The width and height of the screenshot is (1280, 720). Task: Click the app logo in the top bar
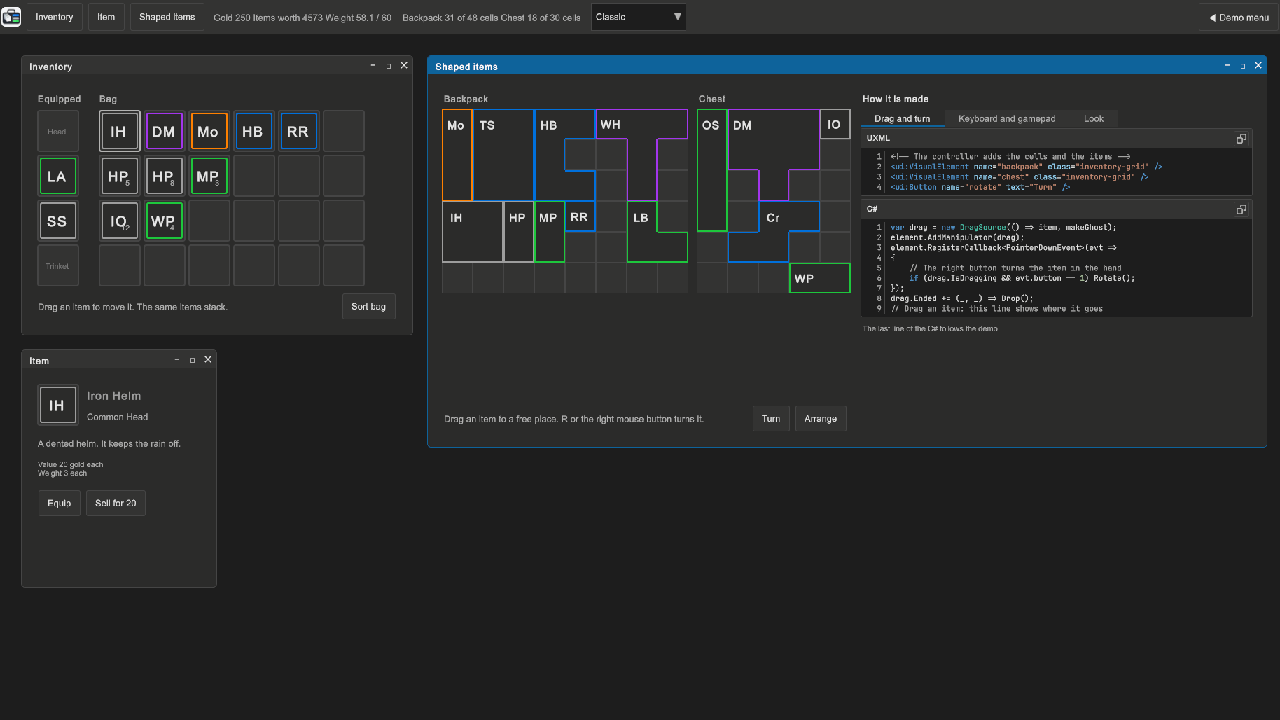point(11,17)
